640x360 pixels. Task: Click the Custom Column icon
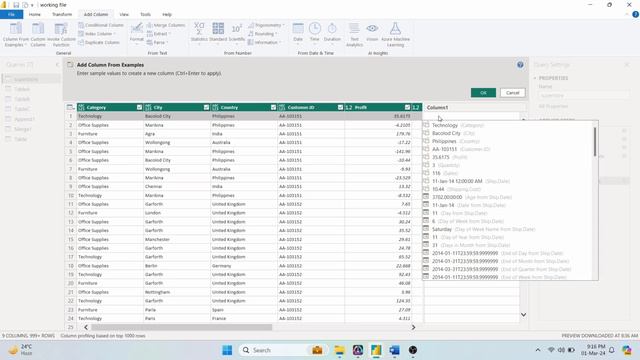[x=38, y=29]
